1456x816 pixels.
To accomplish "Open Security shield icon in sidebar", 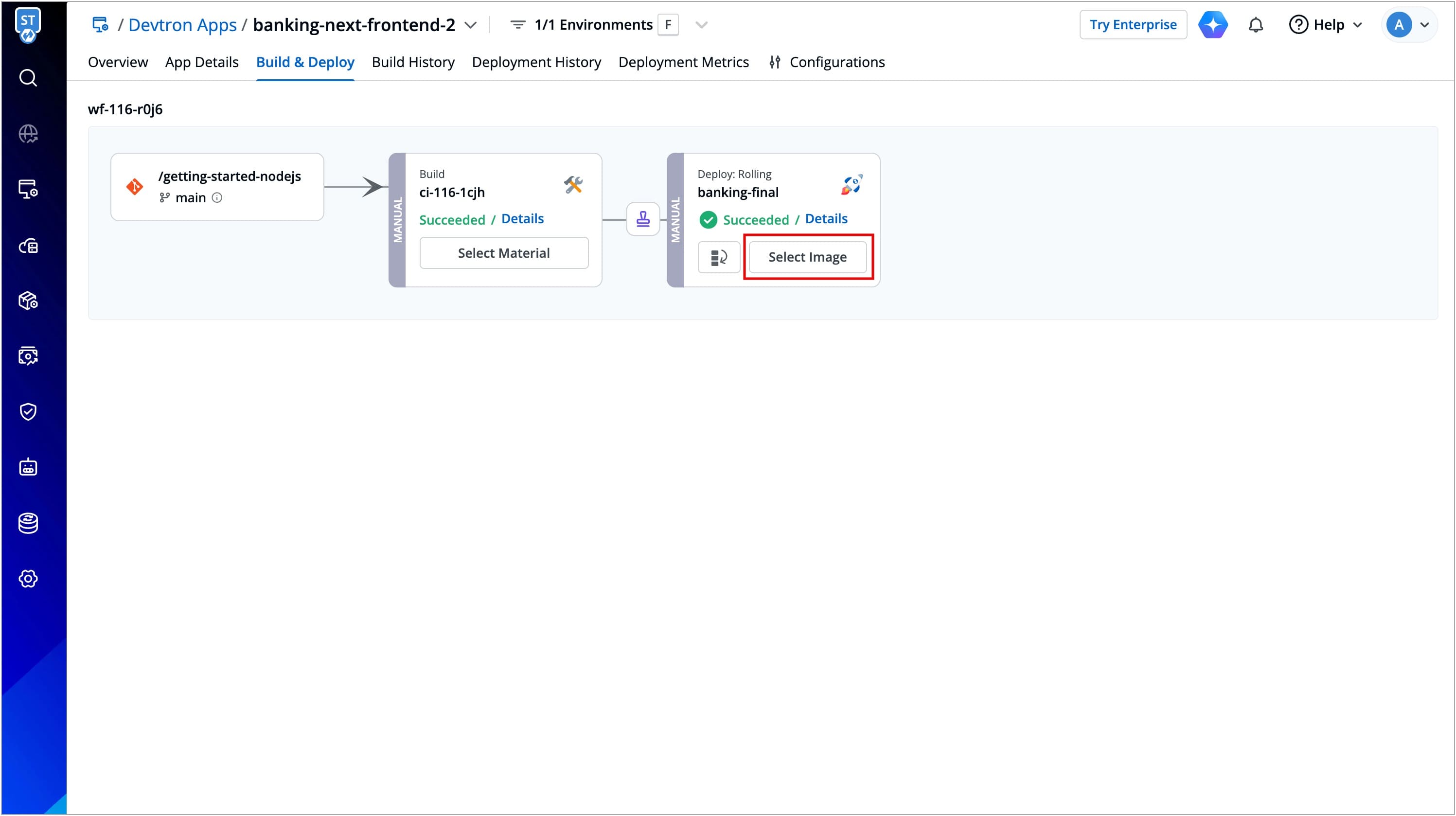I will (x=28, y=412).
